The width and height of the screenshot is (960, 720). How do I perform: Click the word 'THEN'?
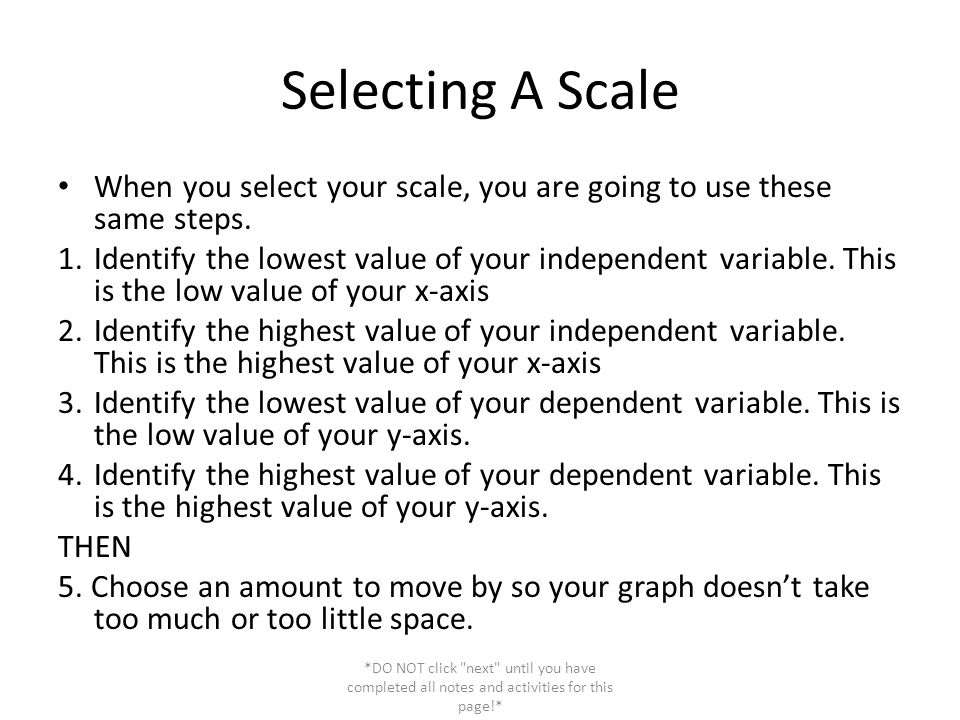pyautogui.click(x=95, y=547)
